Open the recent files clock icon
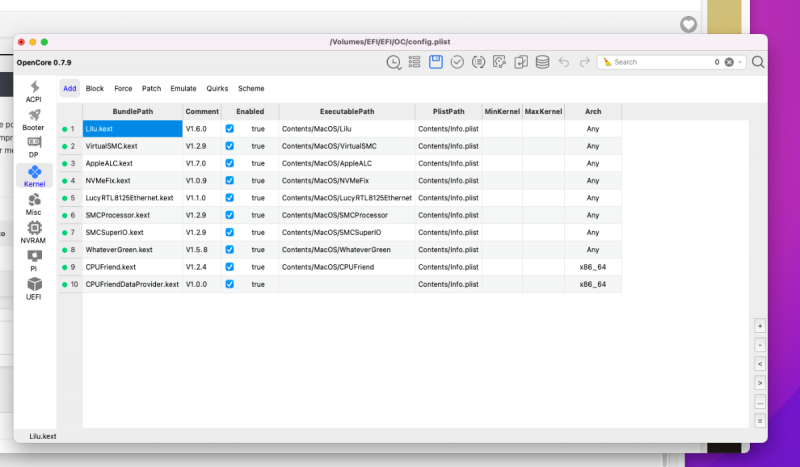Image resolution: width=800 pixels, height=467 pixels. coord(393,62)
